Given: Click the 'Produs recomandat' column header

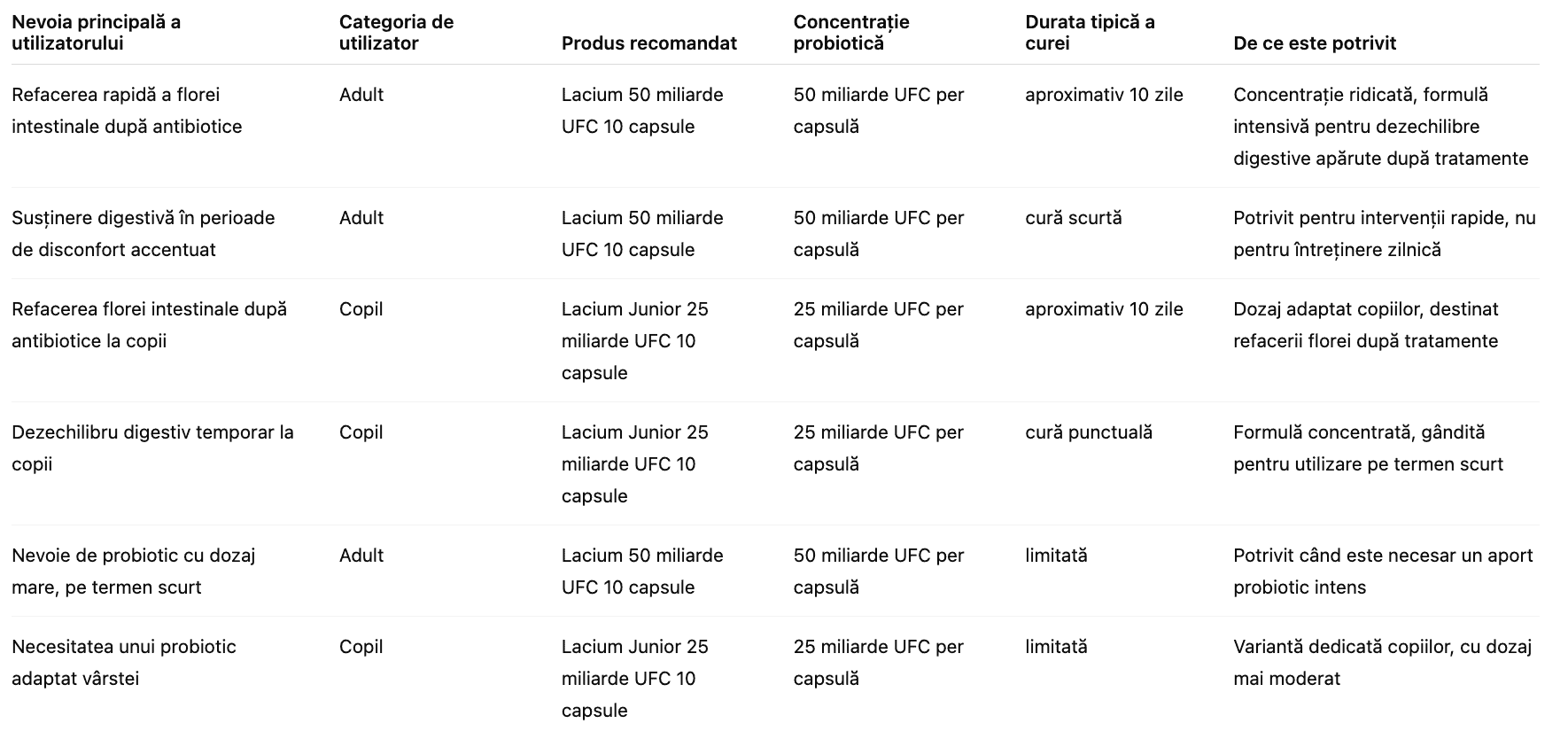Looking at the screenshot, I should pos(648,43).
